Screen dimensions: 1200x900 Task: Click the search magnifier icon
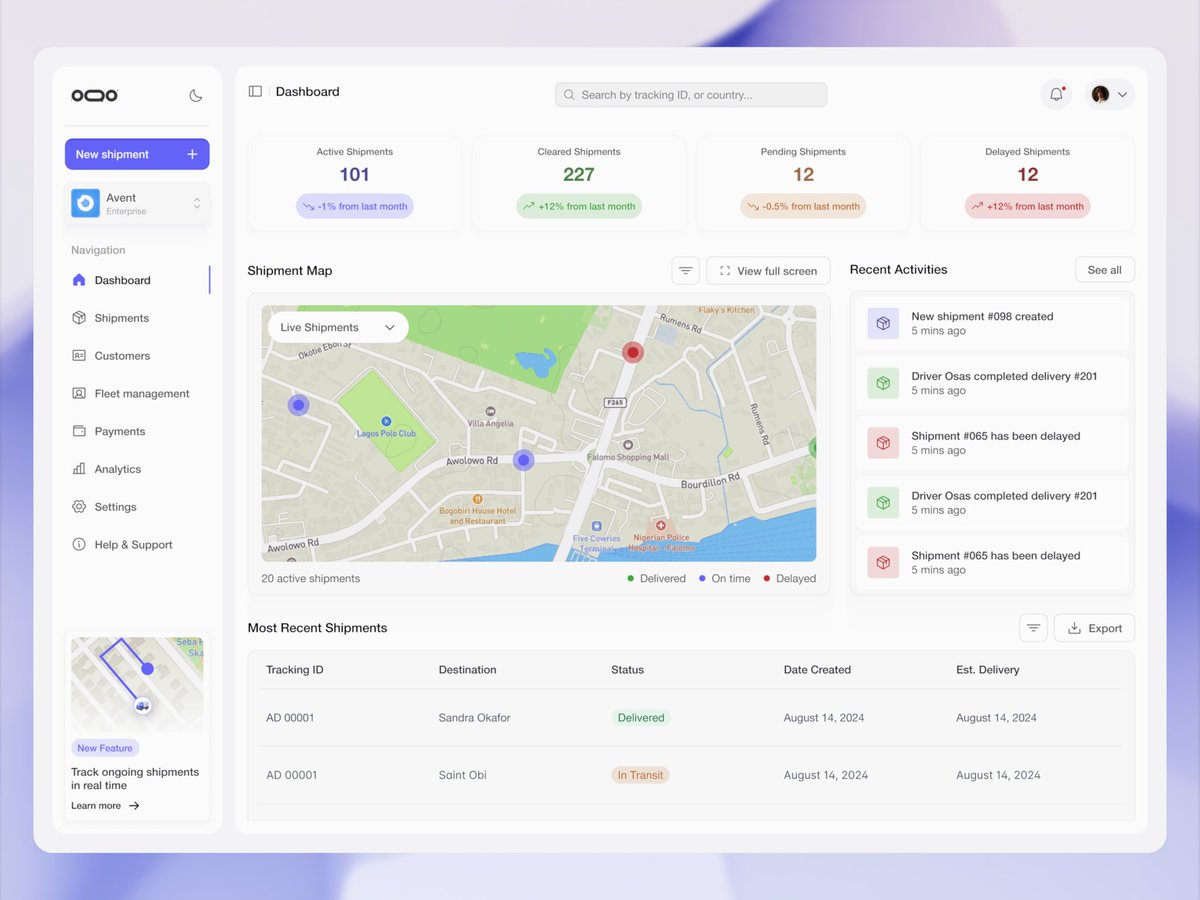(570, 95)
